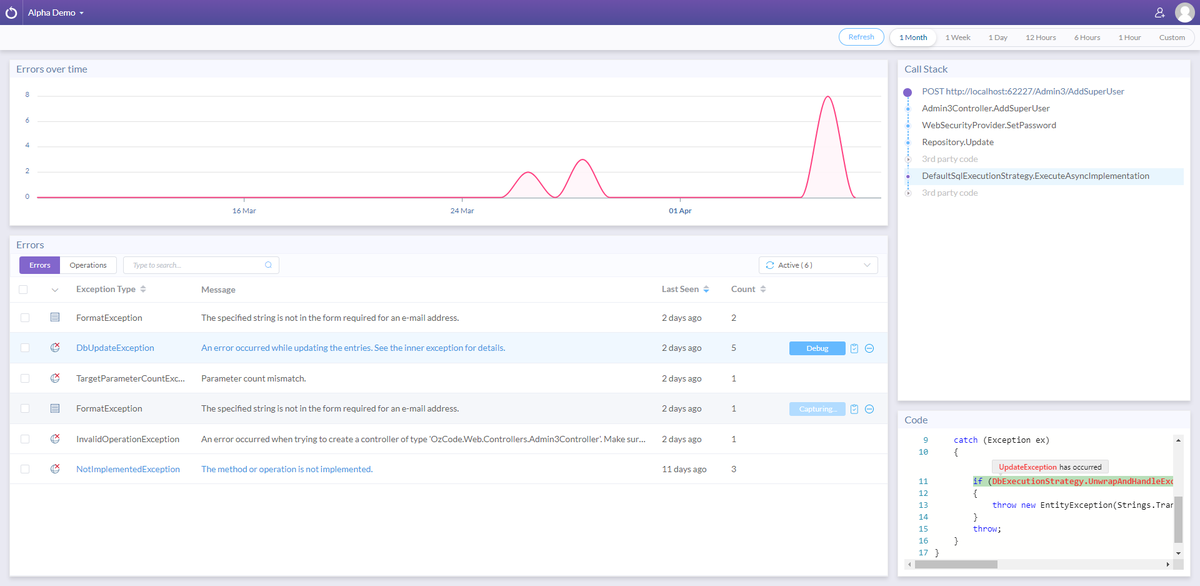Viewport: 1200px width, 586px height.
Task: Open the Alpha Demo project dropdown
Action: [x=55, y=12]
